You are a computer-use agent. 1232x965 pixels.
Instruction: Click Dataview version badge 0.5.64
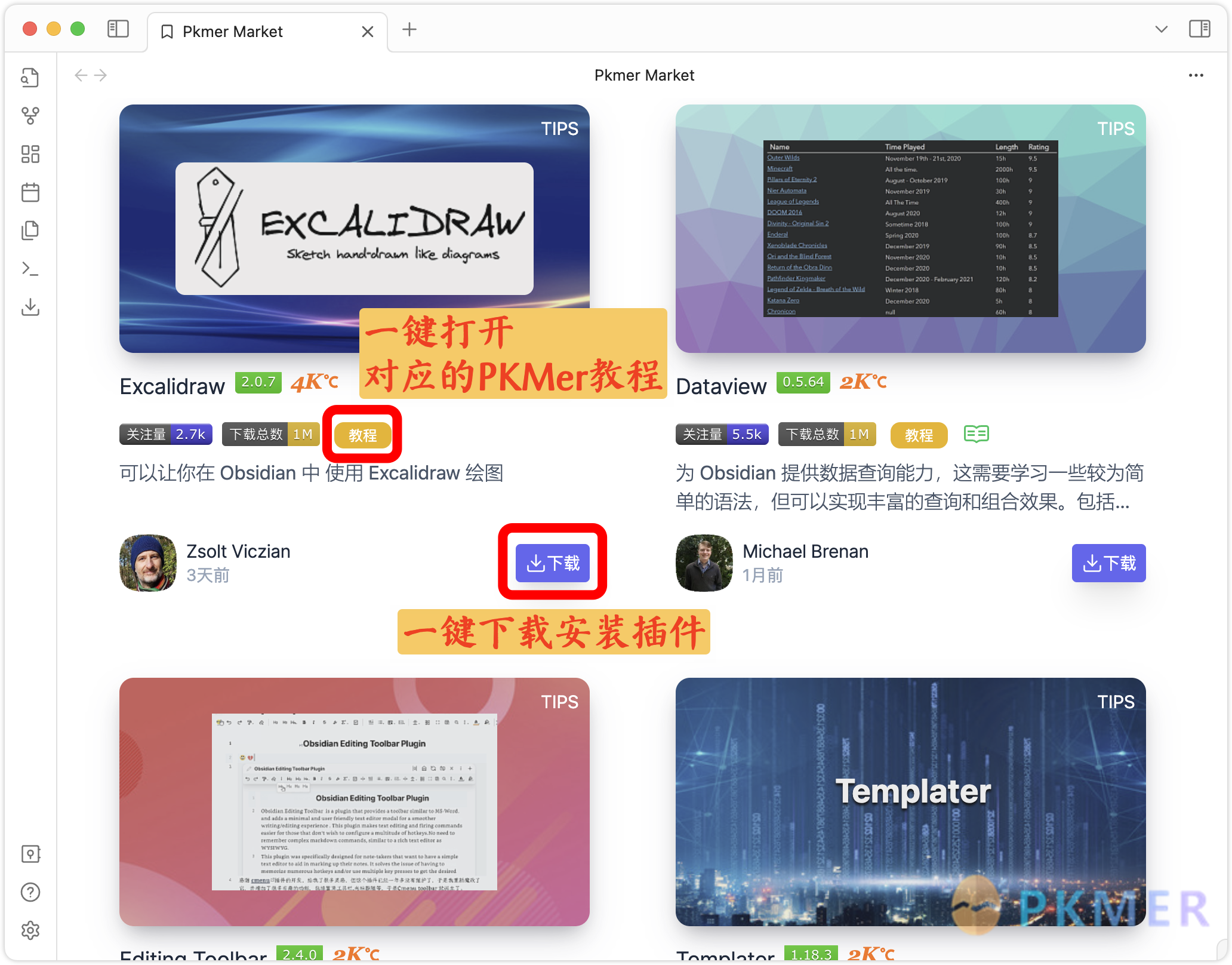pyautogui.click(x=803, y=382)
